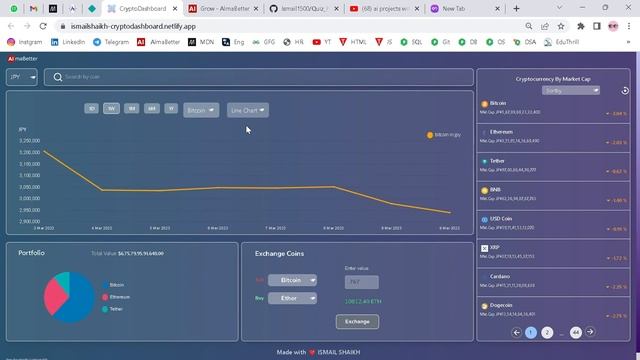The image size is (640, 360).
Task: Toggle Ethereum in portfolio pie legend
Action: pos(116,297)
